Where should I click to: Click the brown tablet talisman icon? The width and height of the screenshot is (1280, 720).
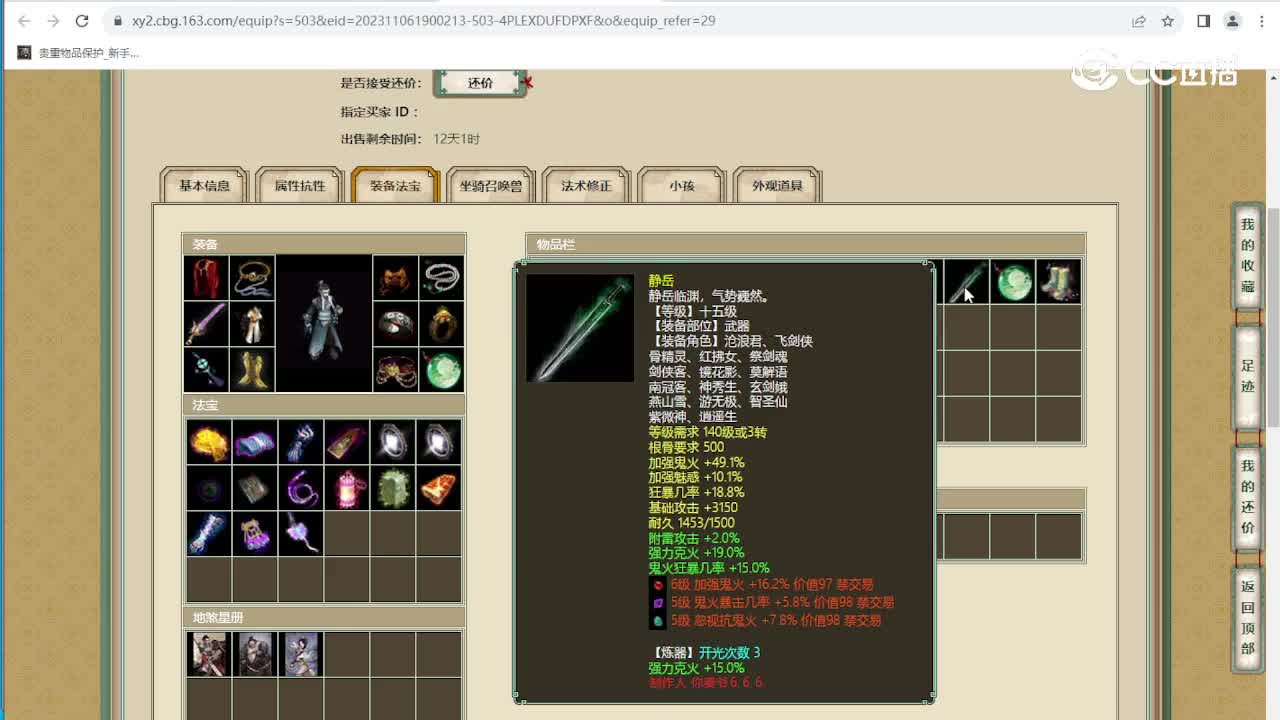tap(347, 442)
